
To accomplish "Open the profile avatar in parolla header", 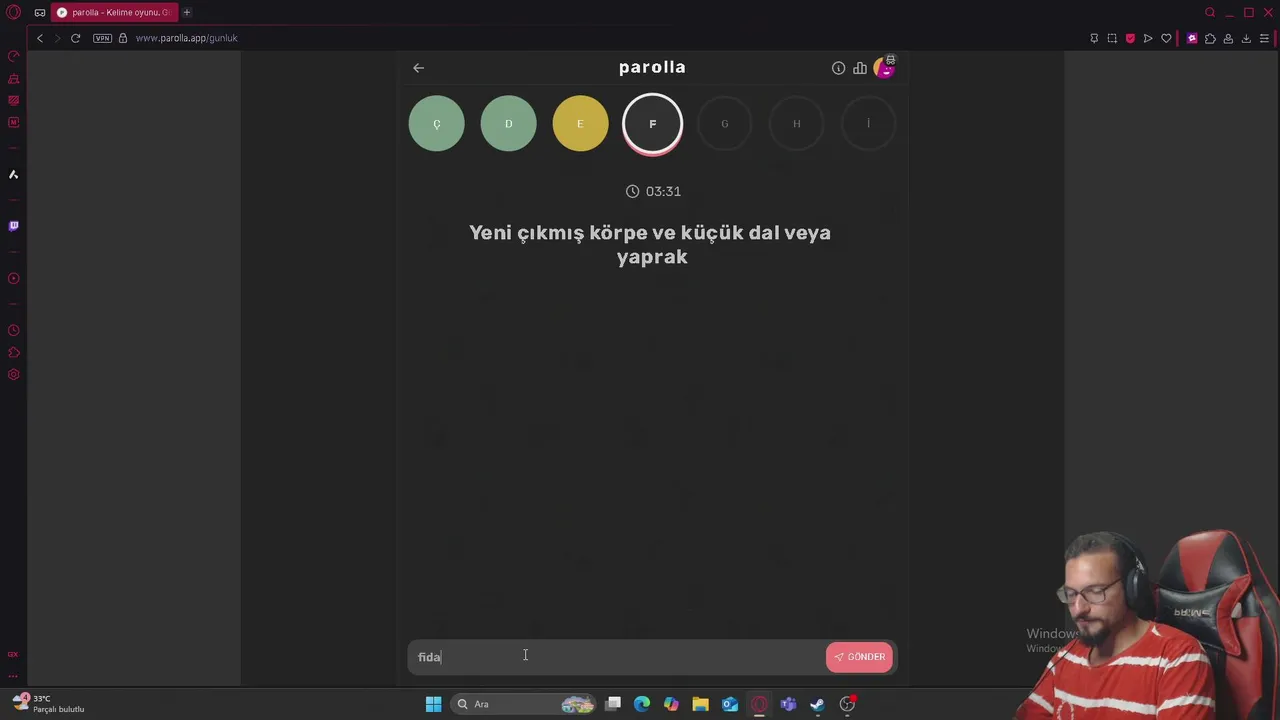I will tap(884, 67).
